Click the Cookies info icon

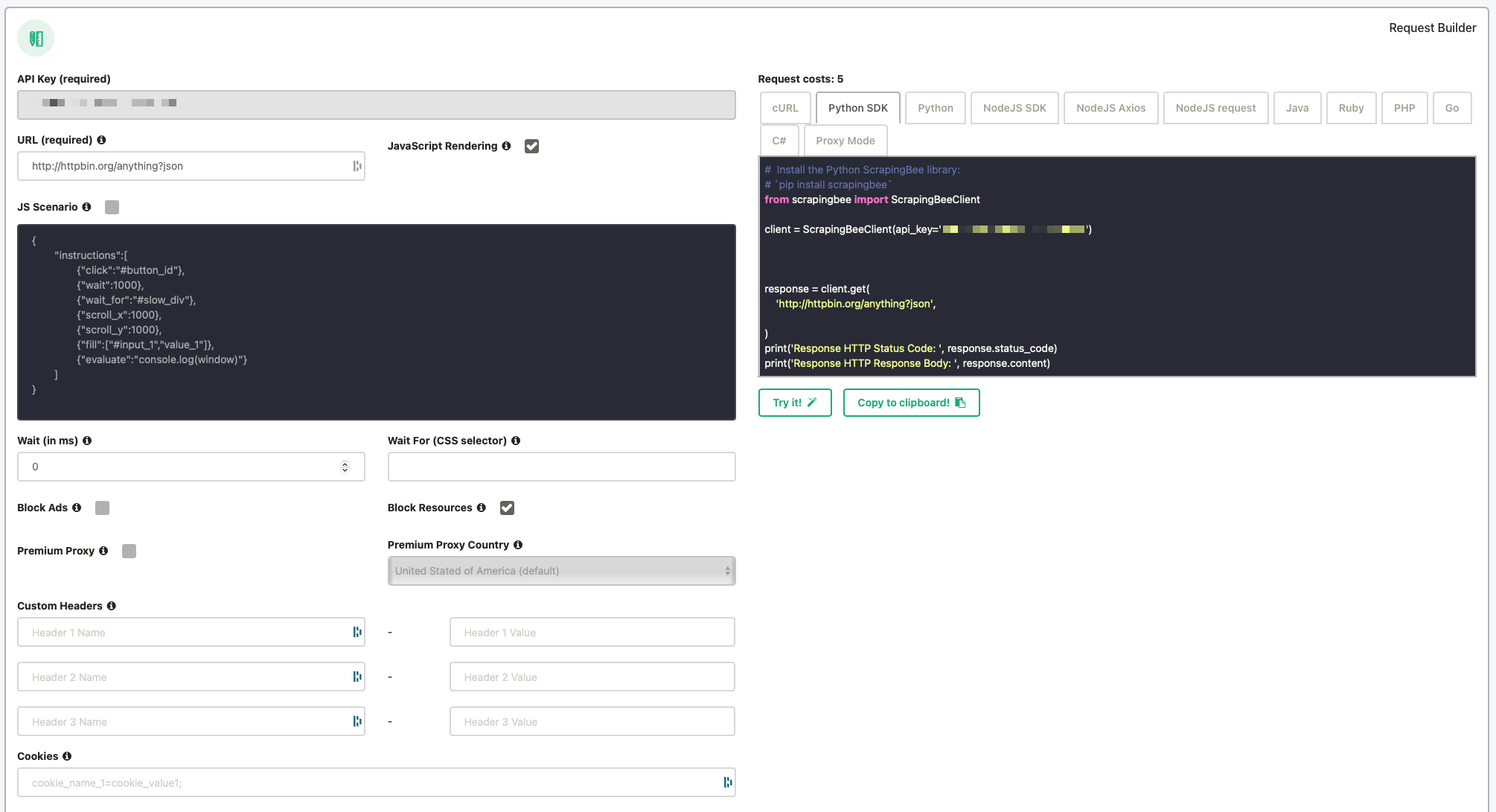[x=67, y=756]
